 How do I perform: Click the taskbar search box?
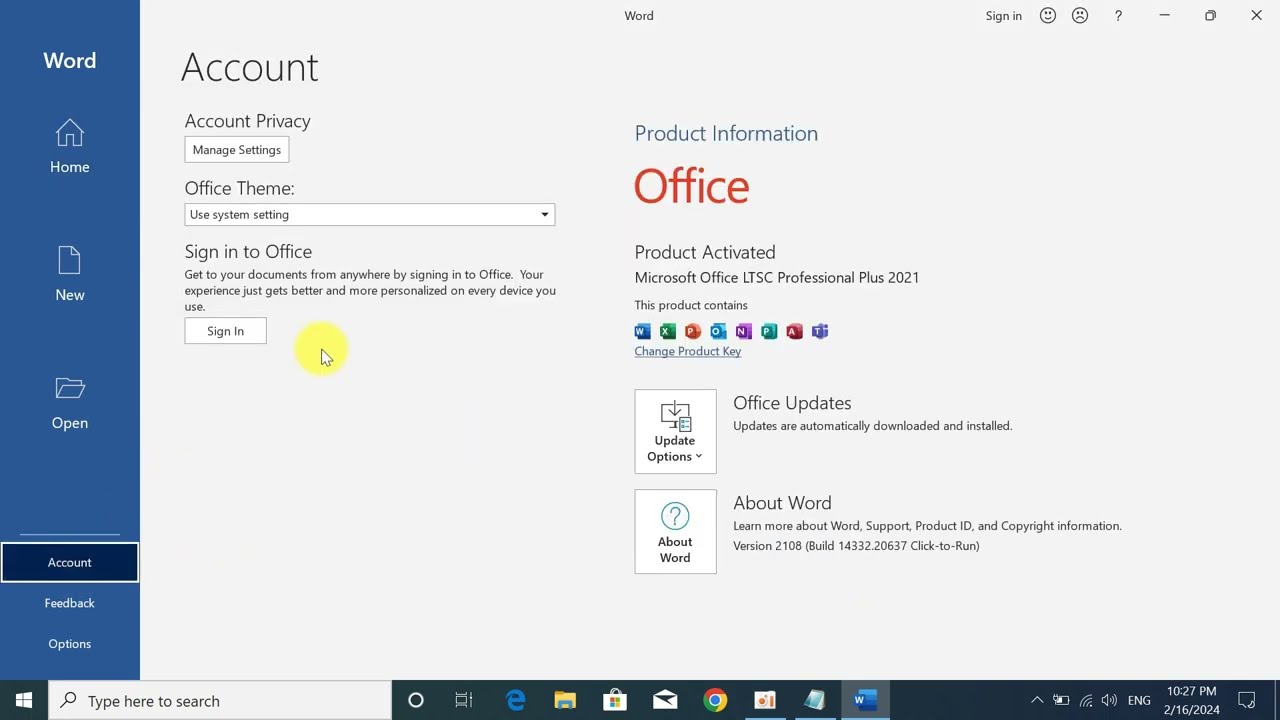pos(220,700)
